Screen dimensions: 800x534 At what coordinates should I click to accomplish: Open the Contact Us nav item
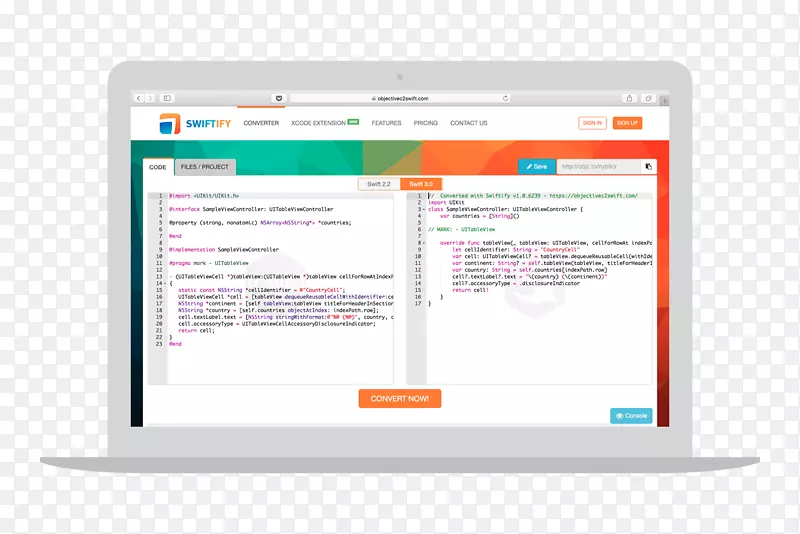point(468,123)
